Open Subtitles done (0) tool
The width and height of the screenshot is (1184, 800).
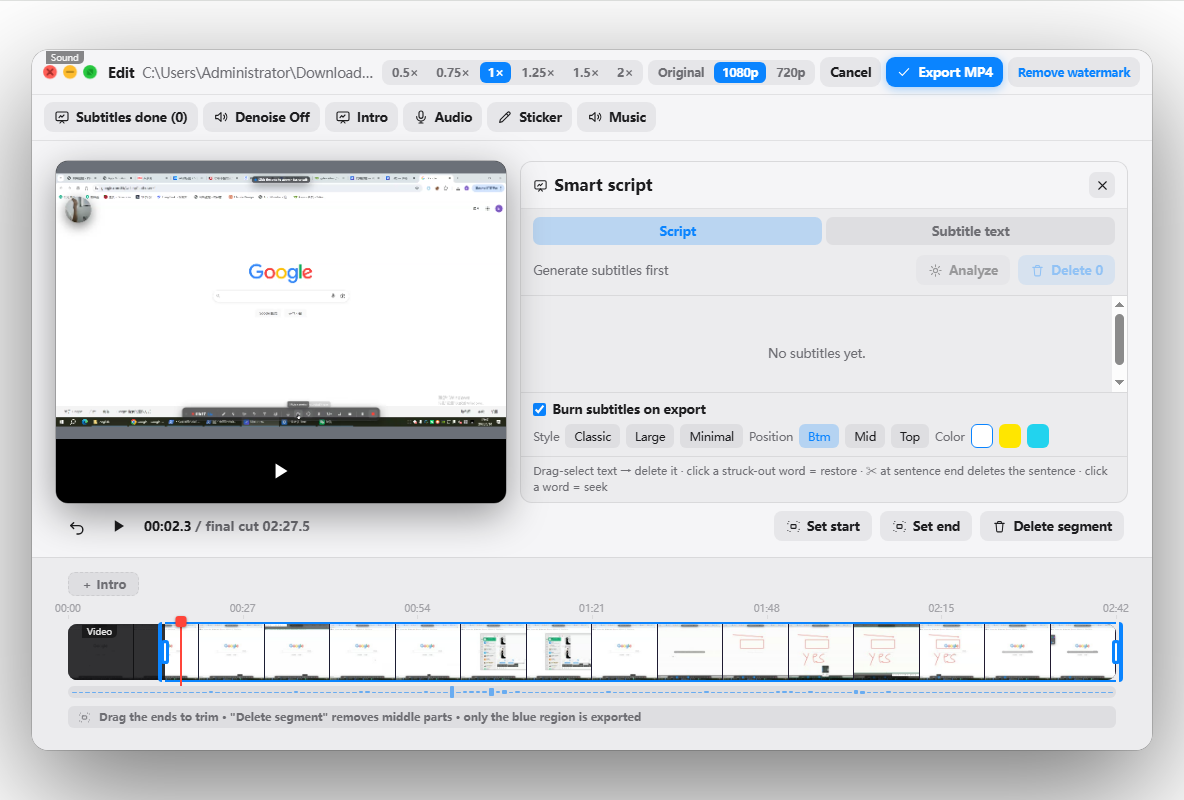click(x=122, y=117)
